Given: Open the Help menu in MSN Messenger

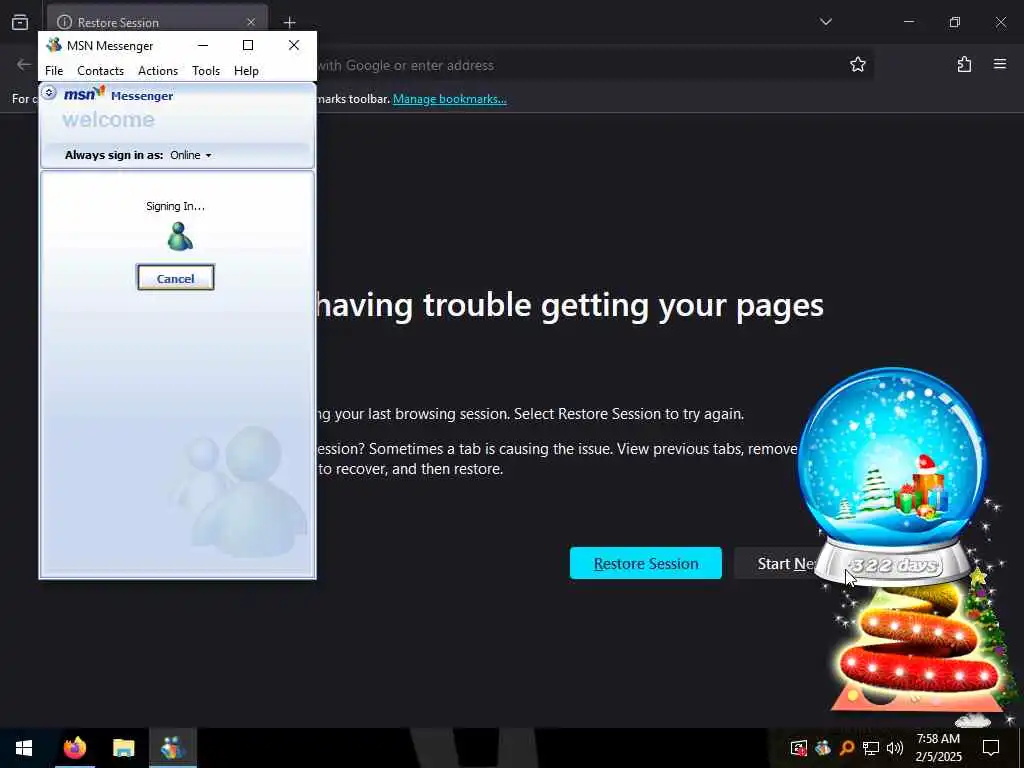Looking at the screenshot, I should (246, 71).
